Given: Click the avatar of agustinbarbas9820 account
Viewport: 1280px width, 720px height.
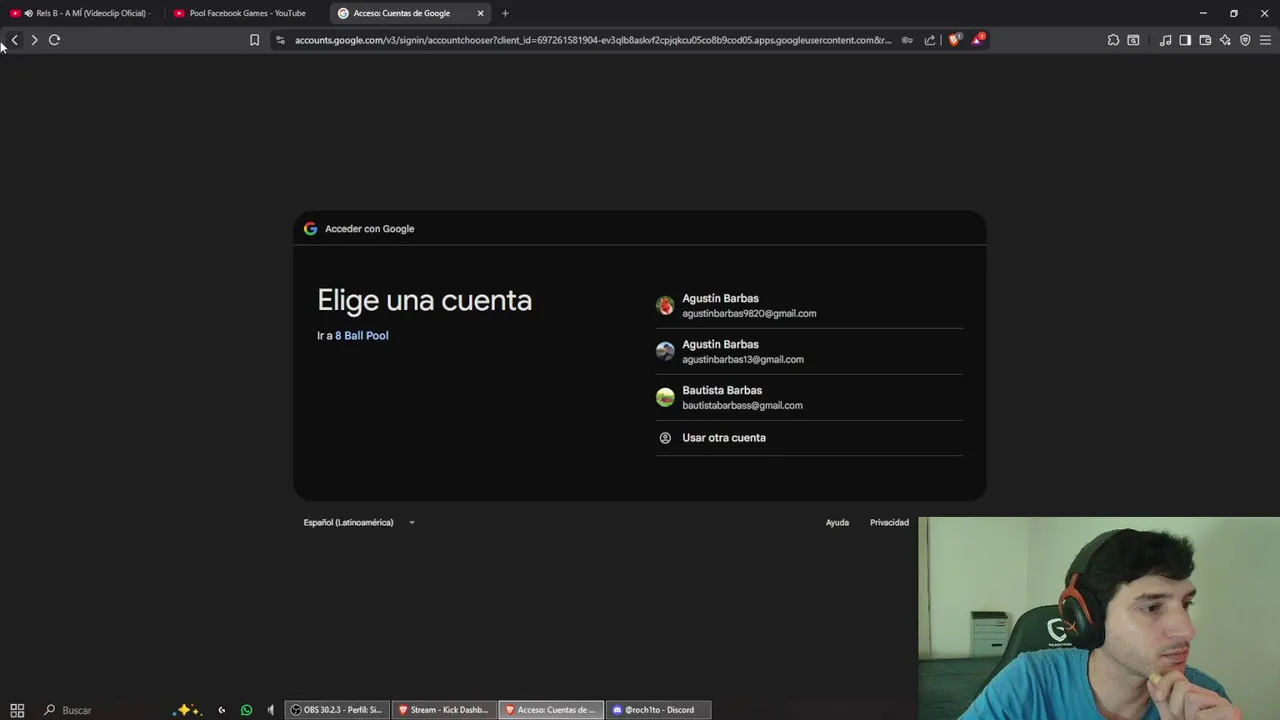Looking at the screenshot, I should click(665, 306).
